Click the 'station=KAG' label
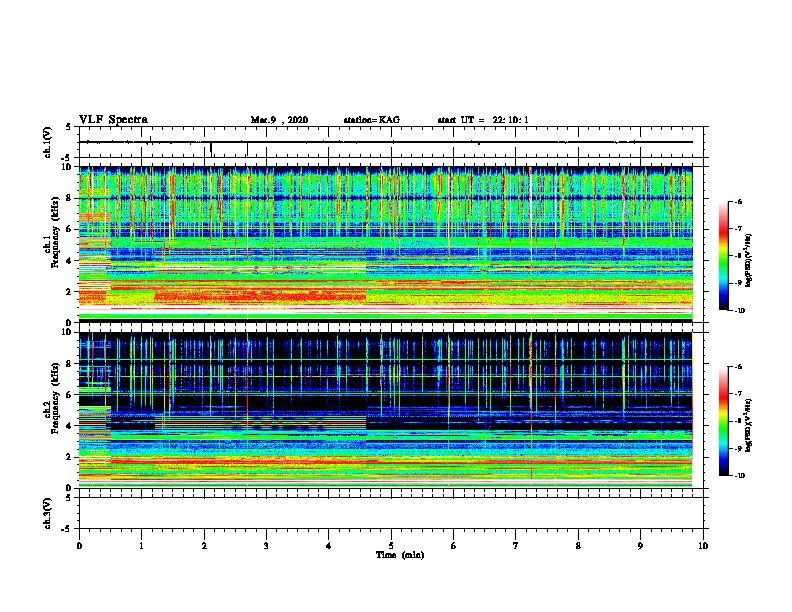The height and width of the screenshot is (612, 792). [371, 120]
